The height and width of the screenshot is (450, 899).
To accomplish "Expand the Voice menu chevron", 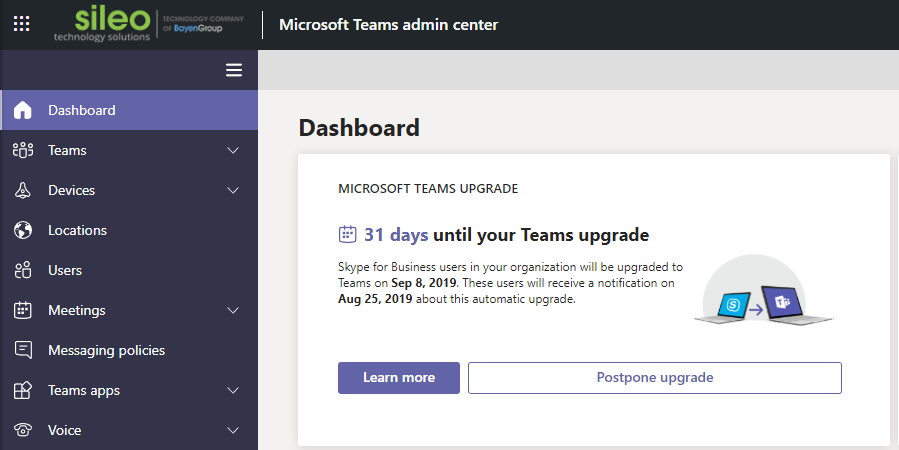I will (x=233, y=430).
